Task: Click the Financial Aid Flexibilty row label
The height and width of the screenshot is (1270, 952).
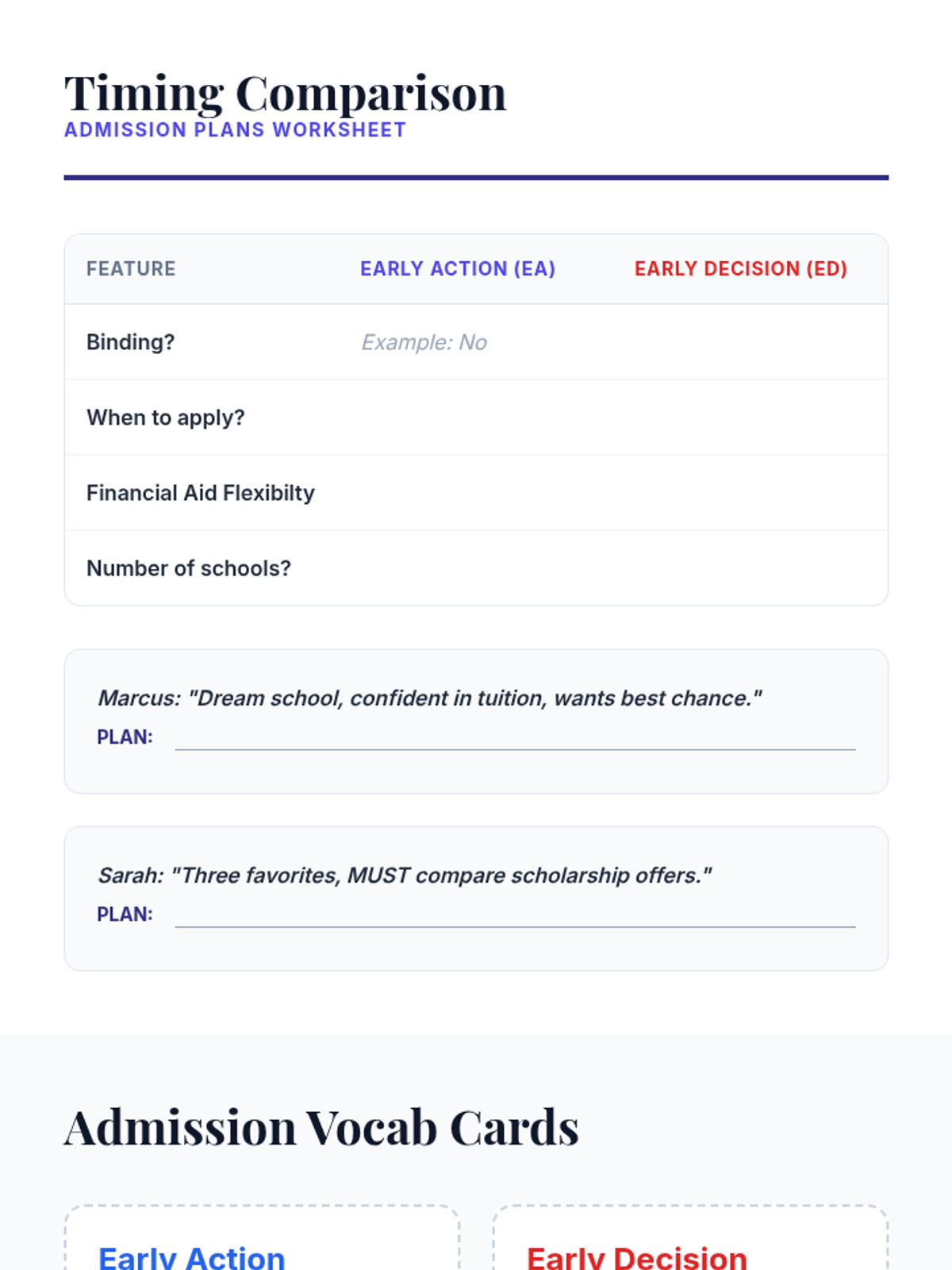Action: (200, 493)
